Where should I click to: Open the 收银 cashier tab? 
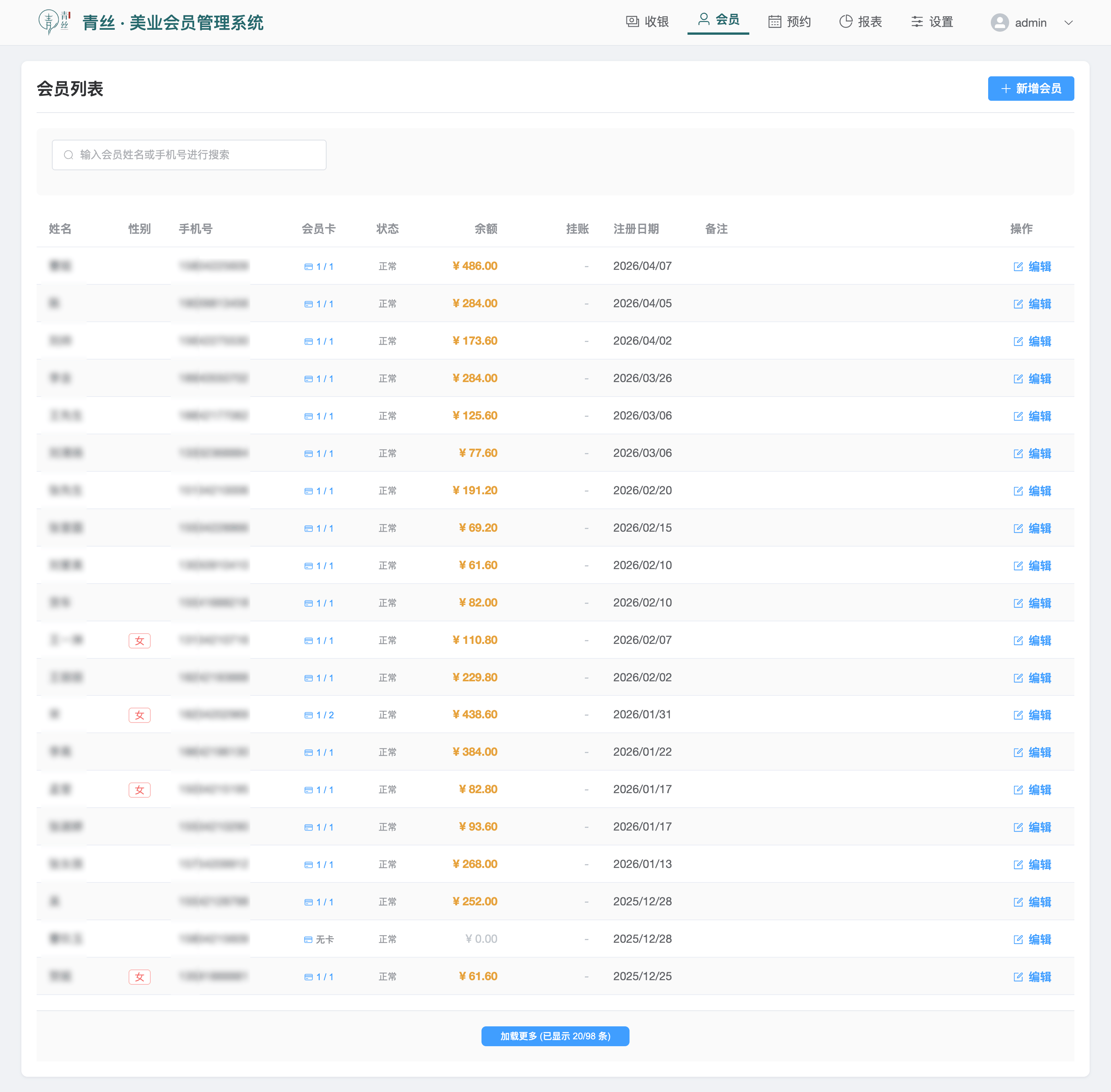pyautogui.click(x=647, y=22)
